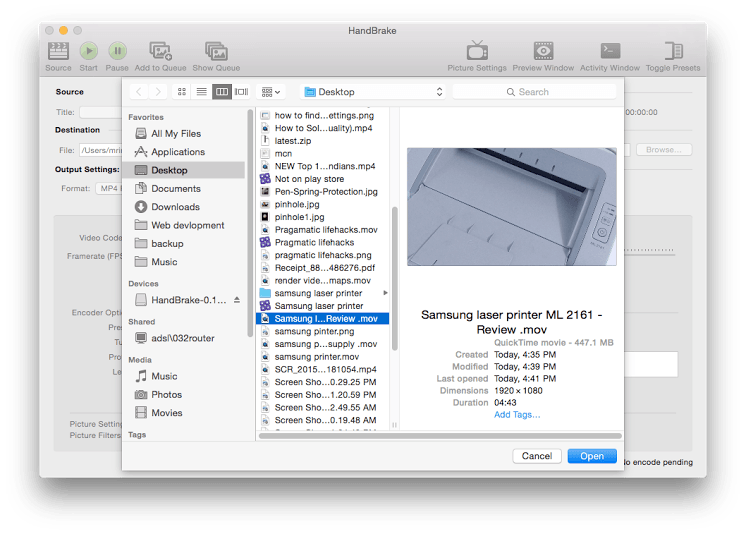
Task: Select file how to find...ettings.png
Action: [323, 115]
